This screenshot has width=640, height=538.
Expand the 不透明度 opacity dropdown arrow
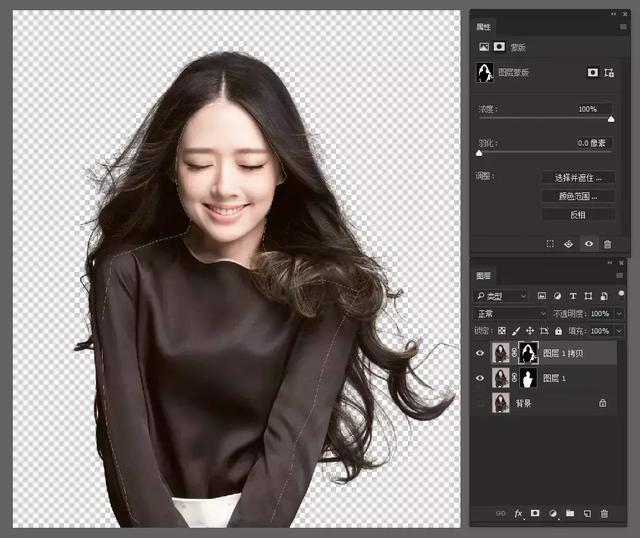619,313
